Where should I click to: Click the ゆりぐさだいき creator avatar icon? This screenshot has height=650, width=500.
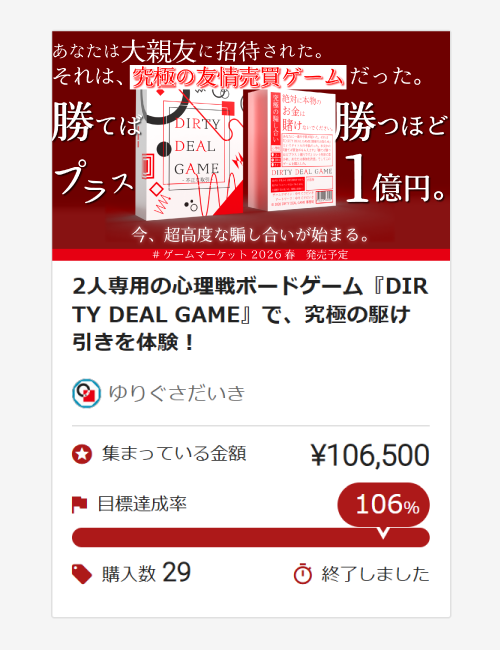(86, 393)
